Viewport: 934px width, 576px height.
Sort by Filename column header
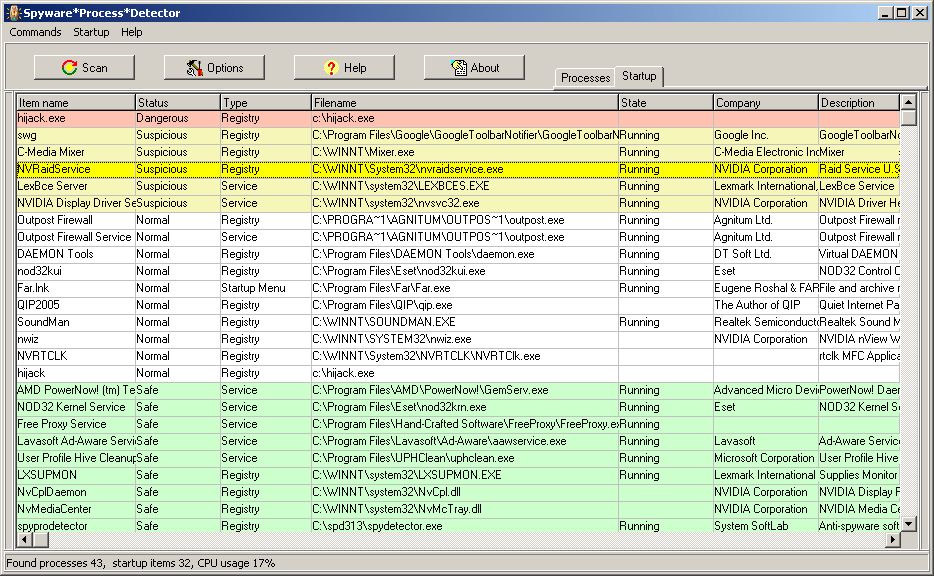coord(465,102)
